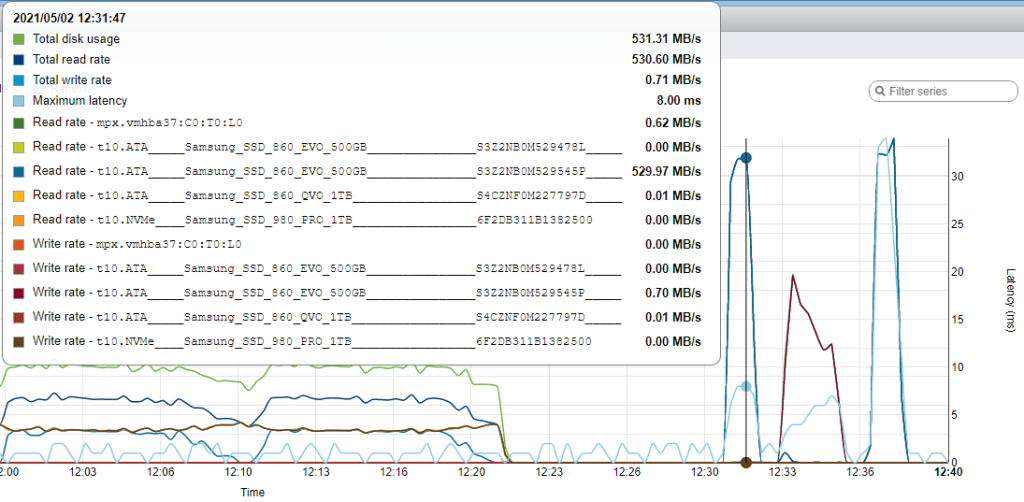Click the brown Write rate NVMe 980 PRO swatch
The height and width of the screenshot is (502, 1024).
tap(19, 341)
